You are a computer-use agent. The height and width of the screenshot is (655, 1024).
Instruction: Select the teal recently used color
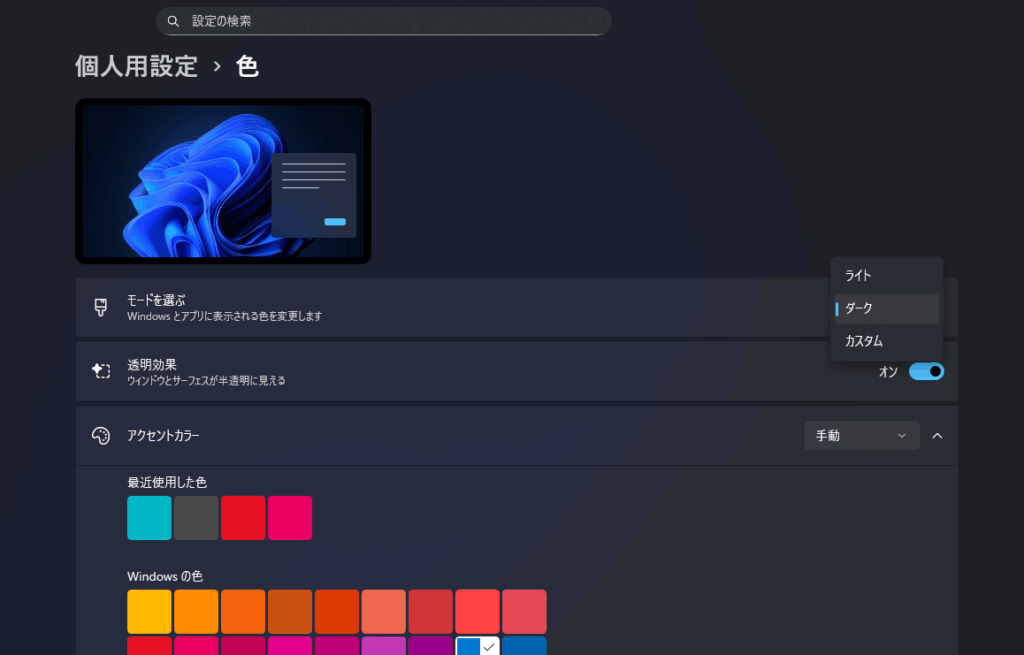click(149, 518)
